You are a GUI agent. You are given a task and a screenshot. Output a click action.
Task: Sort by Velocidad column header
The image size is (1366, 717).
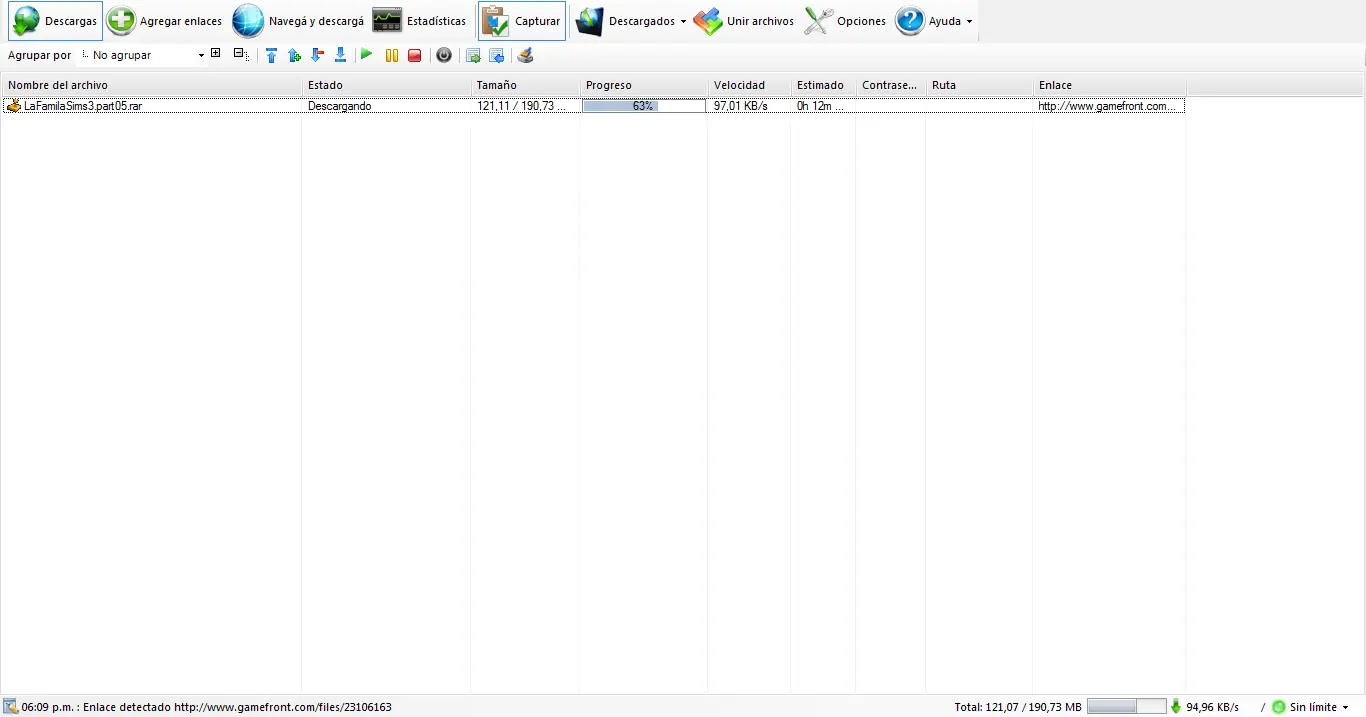tap(749, 85)
